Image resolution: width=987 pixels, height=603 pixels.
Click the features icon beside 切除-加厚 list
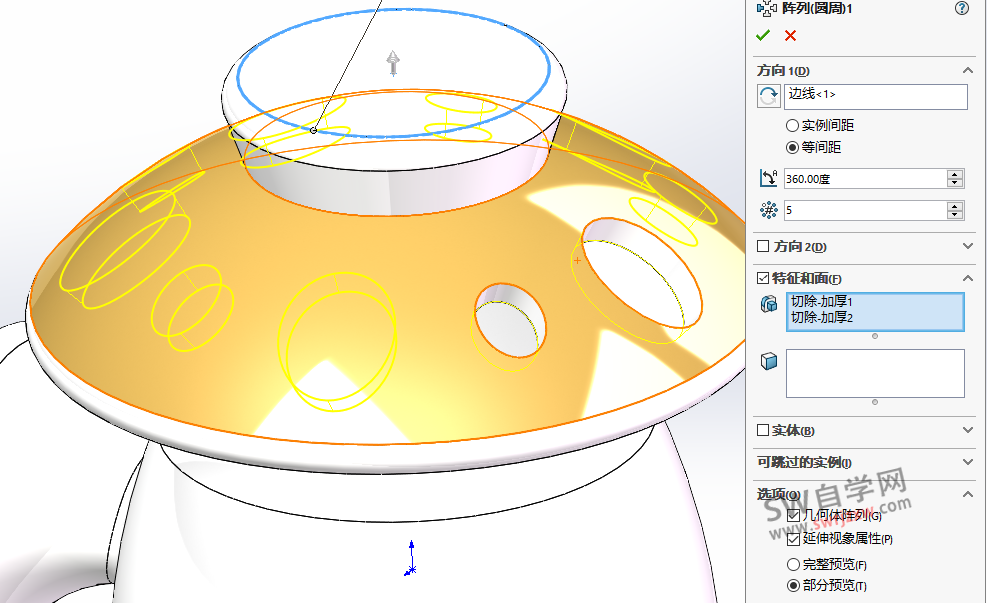pyautogui.click(x=769, y=304)
